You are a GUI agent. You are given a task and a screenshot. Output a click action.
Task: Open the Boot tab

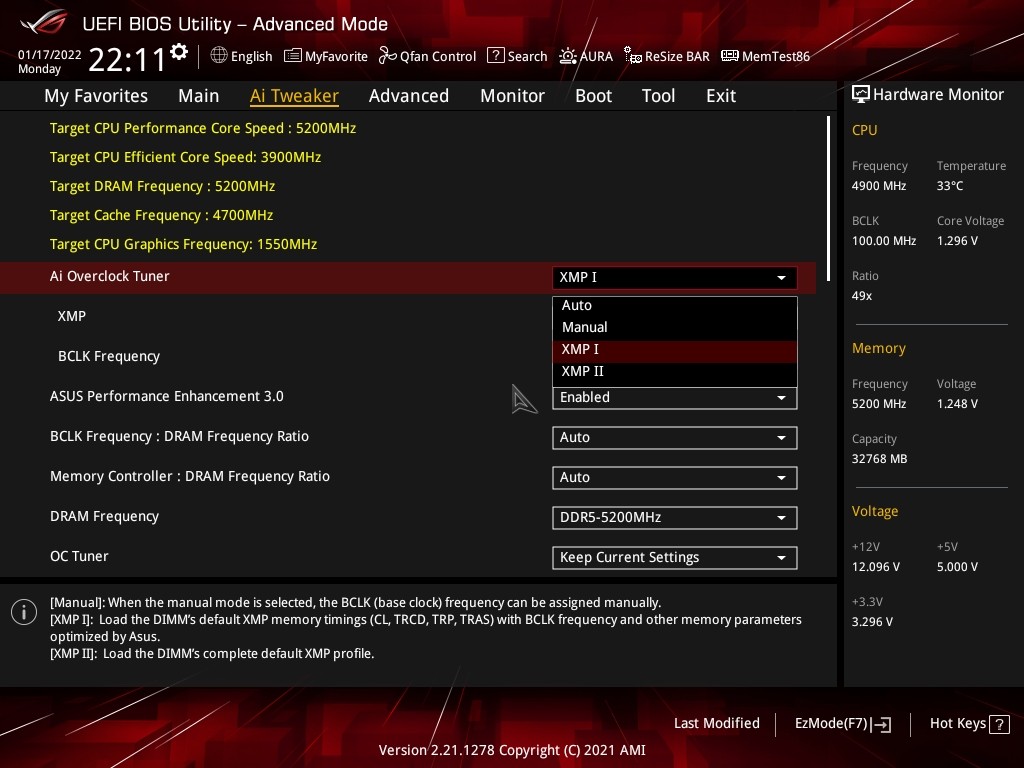coord(593,96)
